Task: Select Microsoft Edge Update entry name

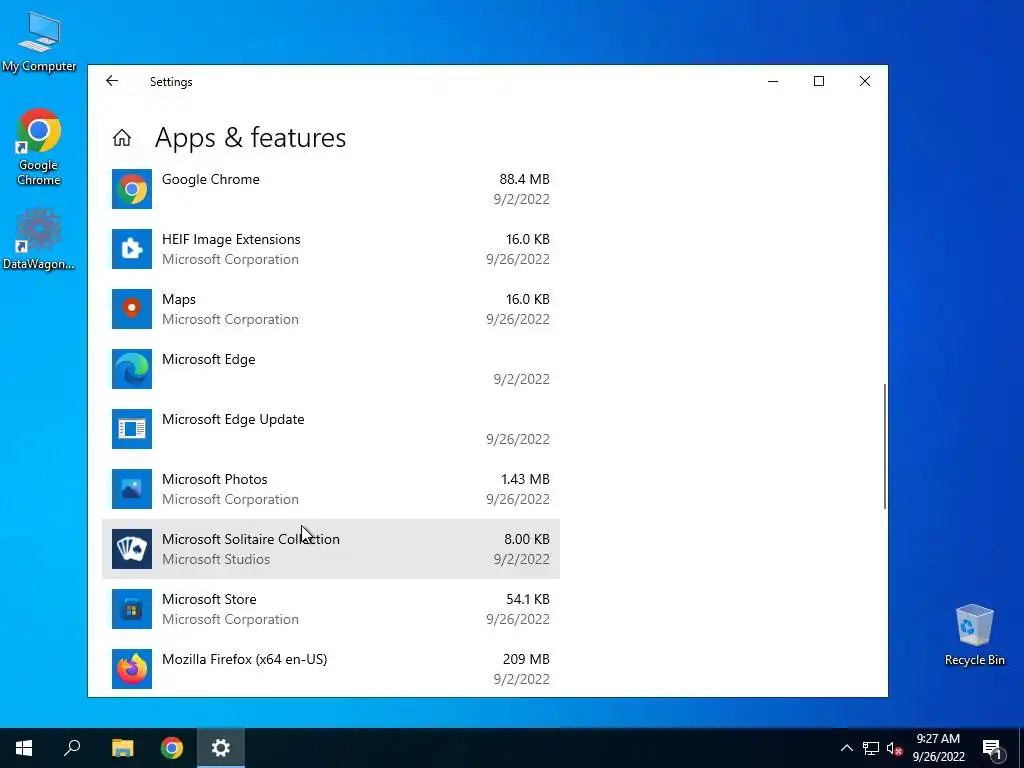Action: (x=233, y=419)
